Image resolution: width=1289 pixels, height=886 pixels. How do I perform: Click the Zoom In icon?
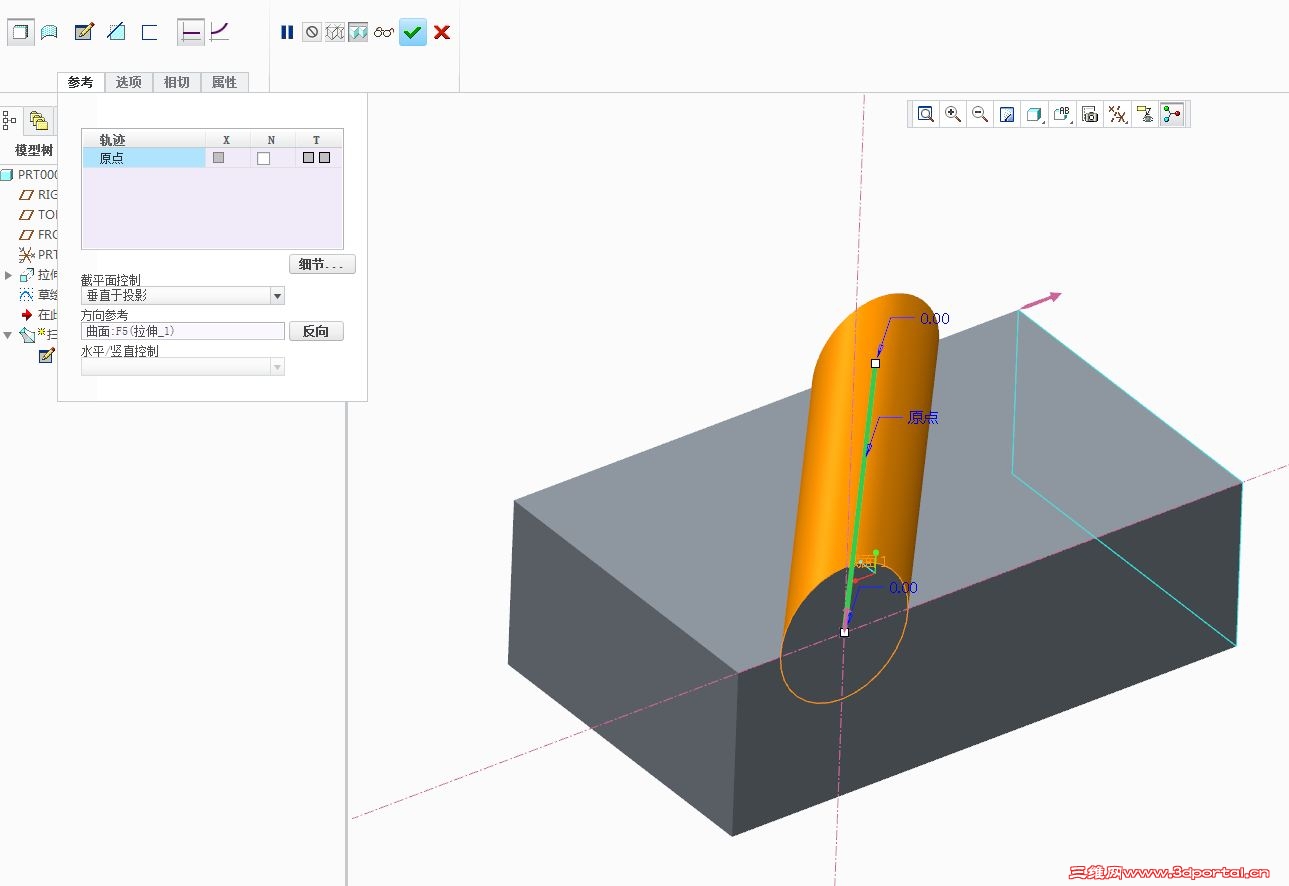coord(953,114)
